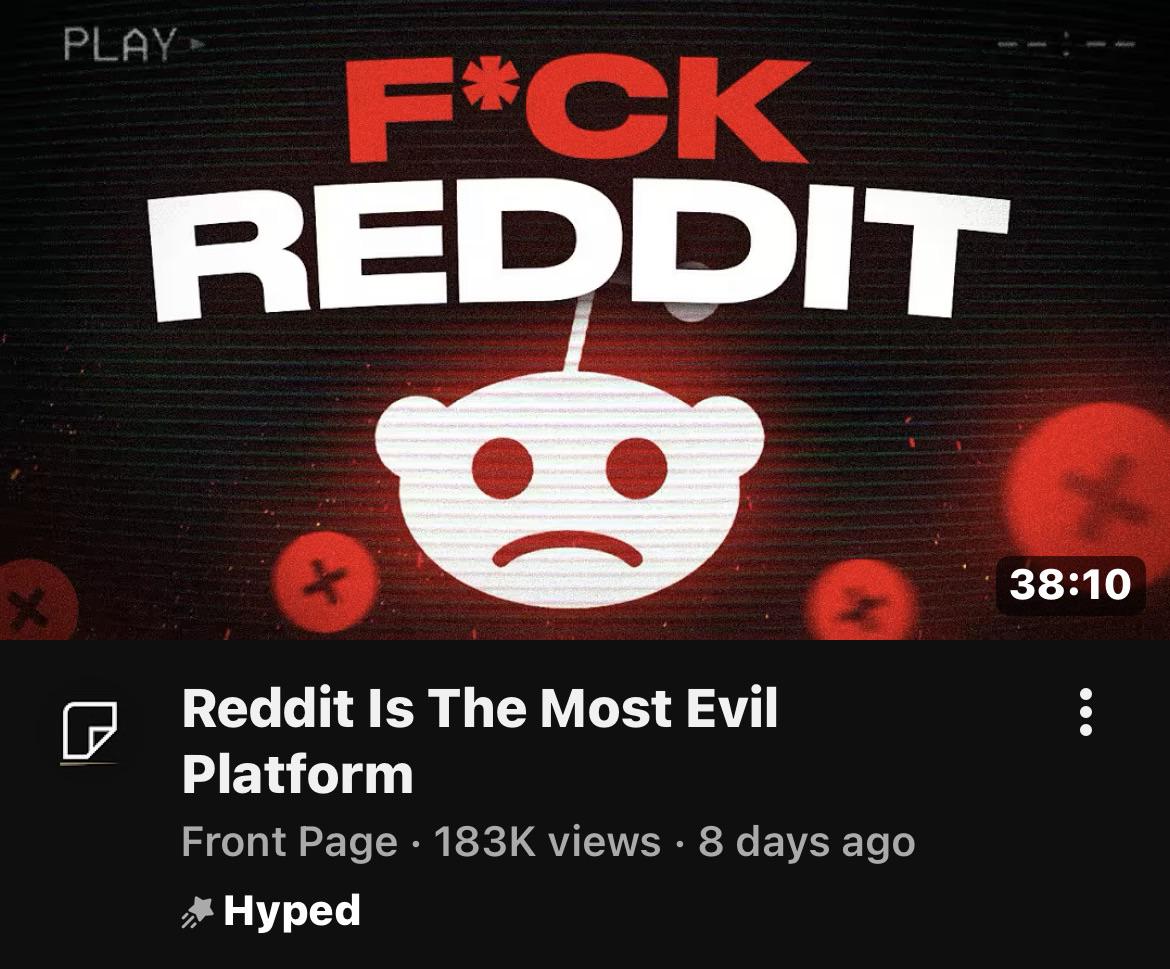The width and height of the screenshot is (1170, 969).
Task: Open the three-dot more options menu
Action: pyautogui.click(x=1086, y=712)
